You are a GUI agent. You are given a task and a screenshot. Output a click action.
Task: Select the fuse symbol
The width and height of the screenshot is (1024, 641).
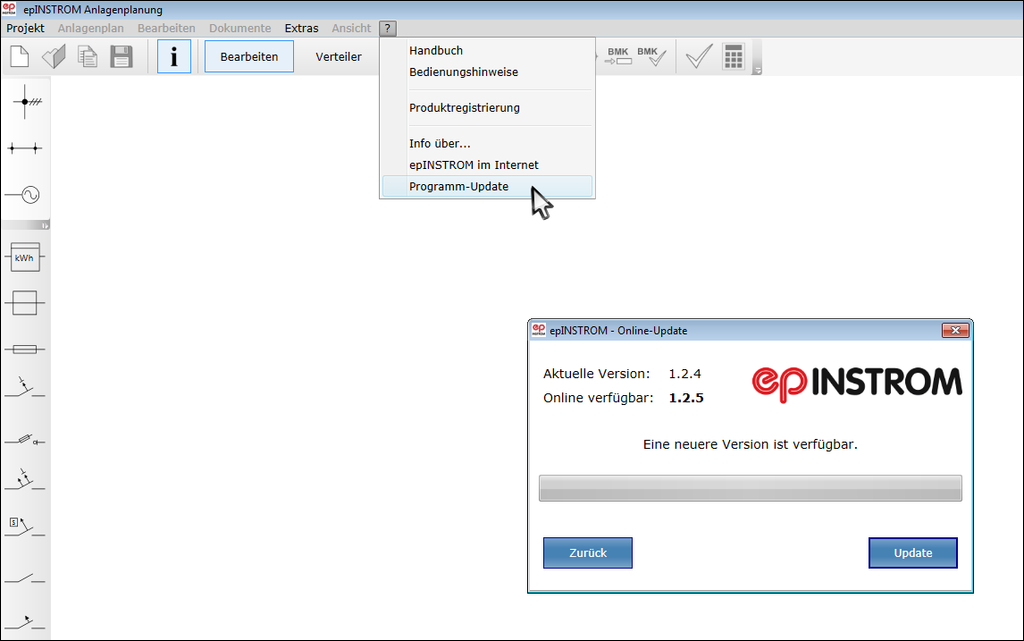(x=25, y=349)
